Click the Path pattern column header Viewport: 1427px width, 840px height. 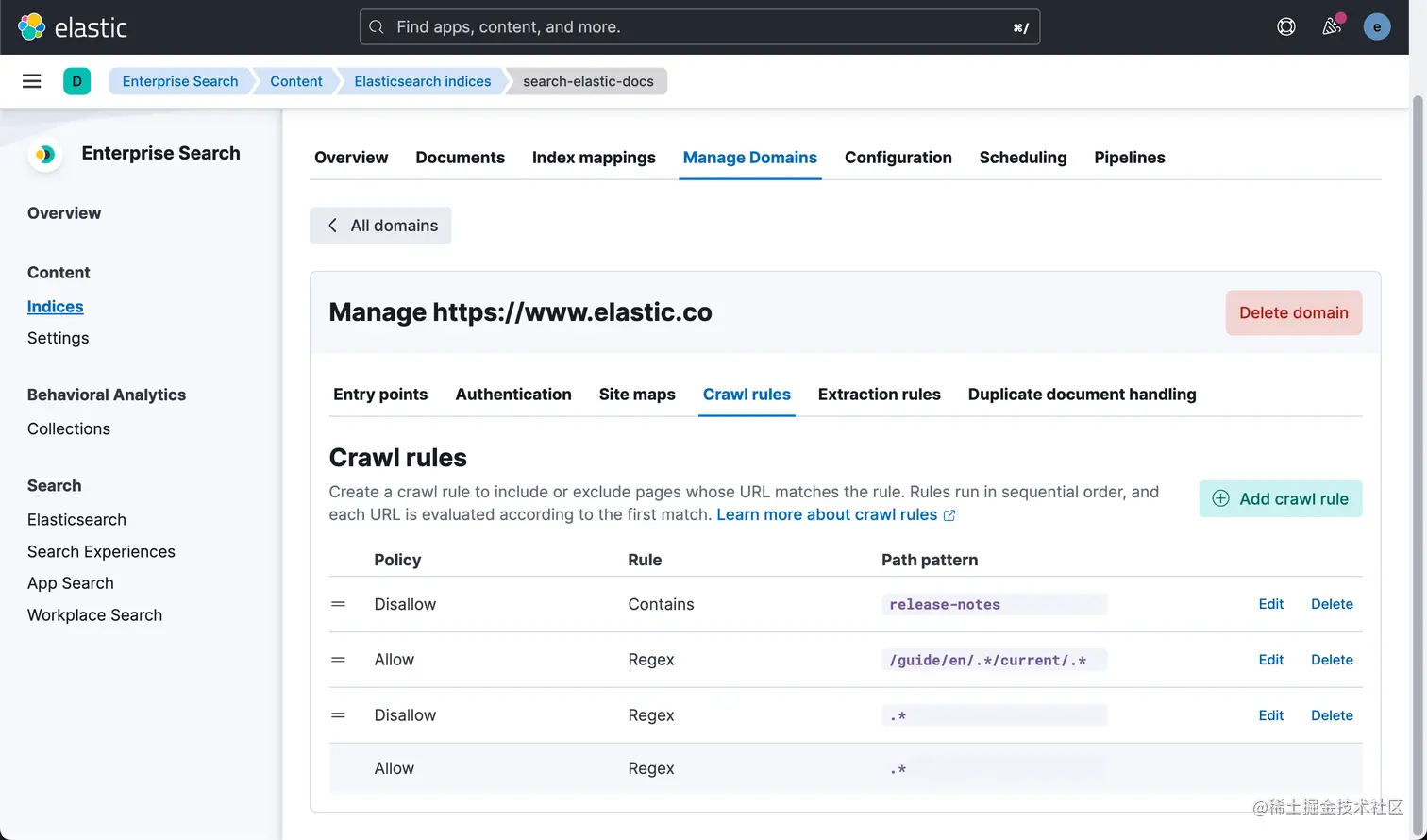[x=930, y=560]
